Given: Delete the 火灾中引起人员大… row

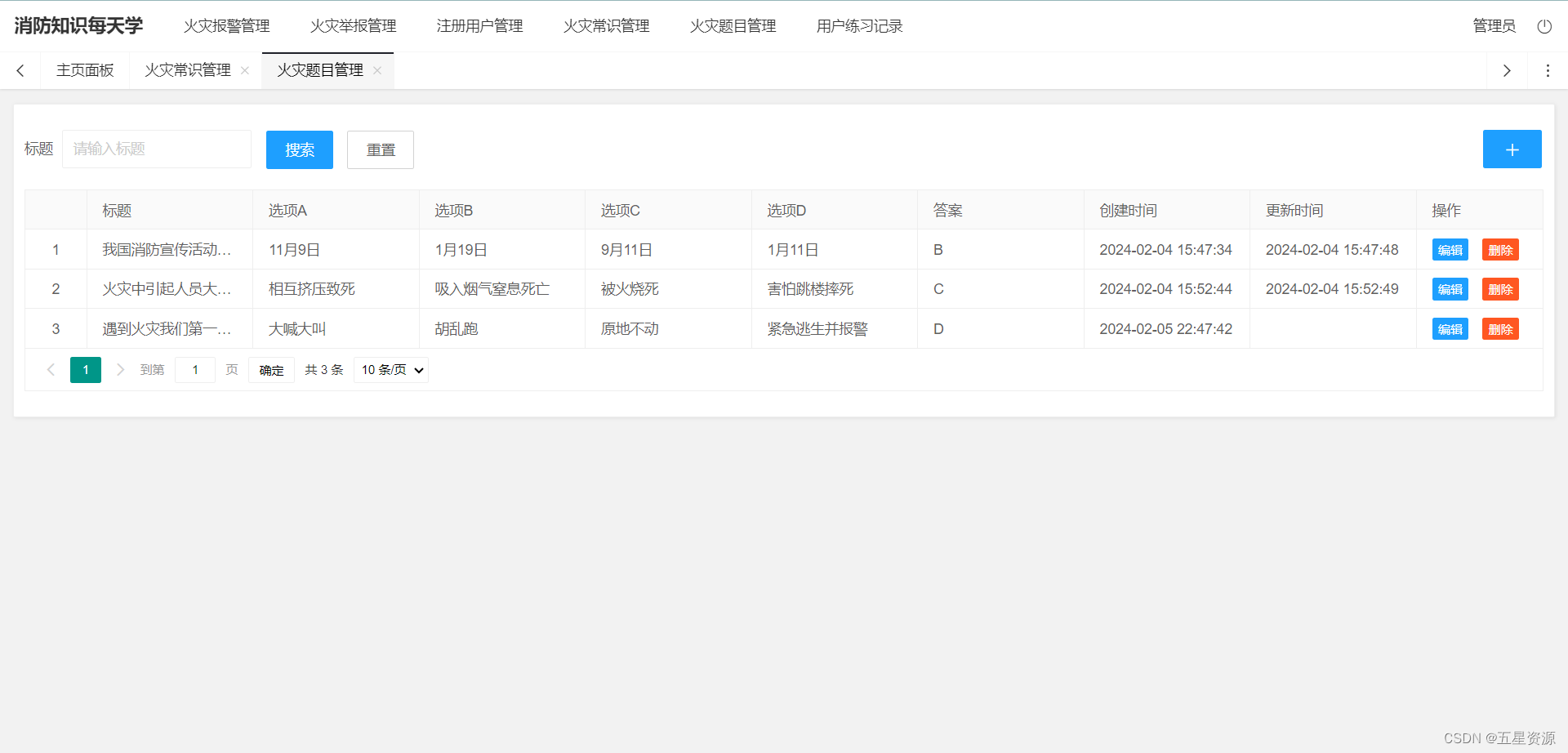Looking at the screenshot, I should point(1500,289).
